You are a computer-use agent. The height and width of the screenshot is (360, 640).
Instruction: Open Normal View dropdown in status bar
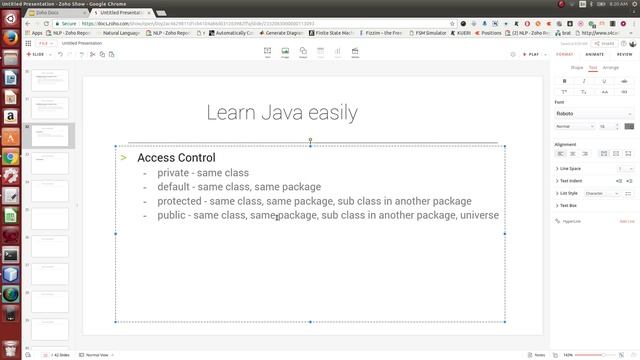(96, 355)
